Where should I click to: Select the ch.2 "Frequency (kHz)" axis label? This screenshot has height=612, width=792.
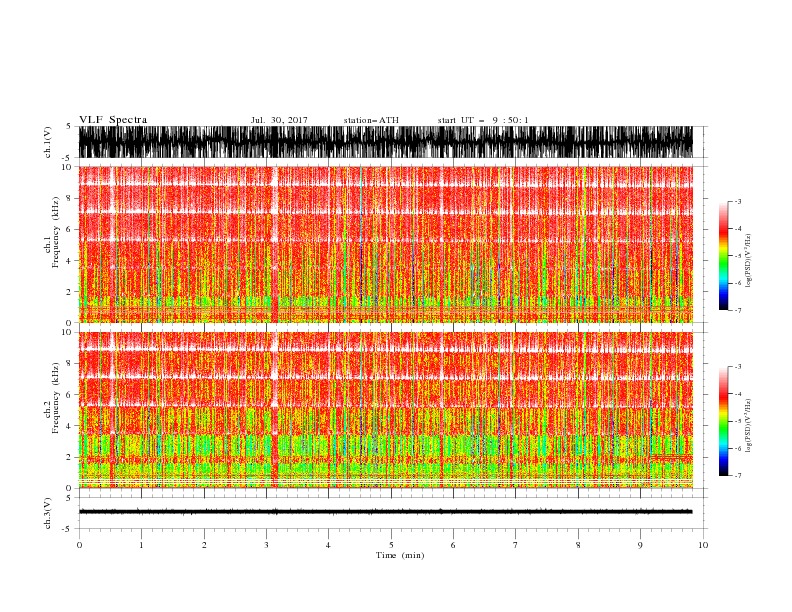coord(55,398)
